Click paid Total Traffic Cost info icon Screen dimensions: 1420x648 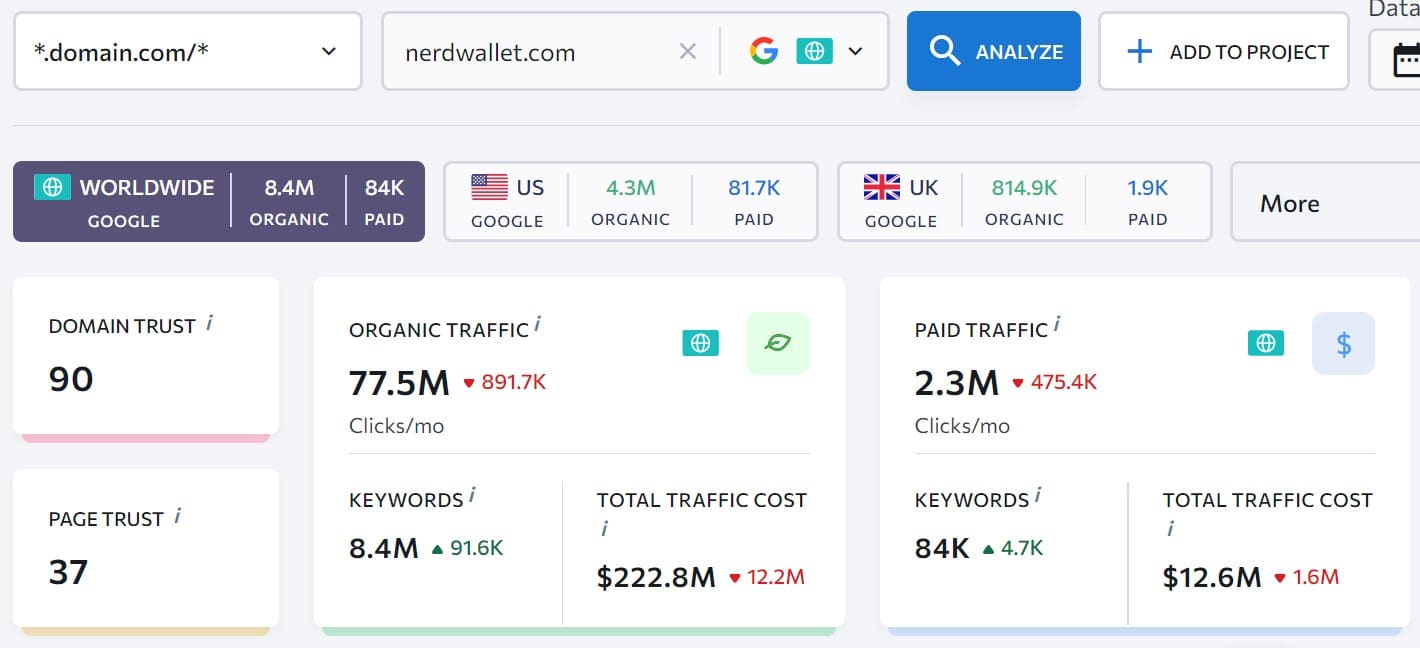point(1170,530)
